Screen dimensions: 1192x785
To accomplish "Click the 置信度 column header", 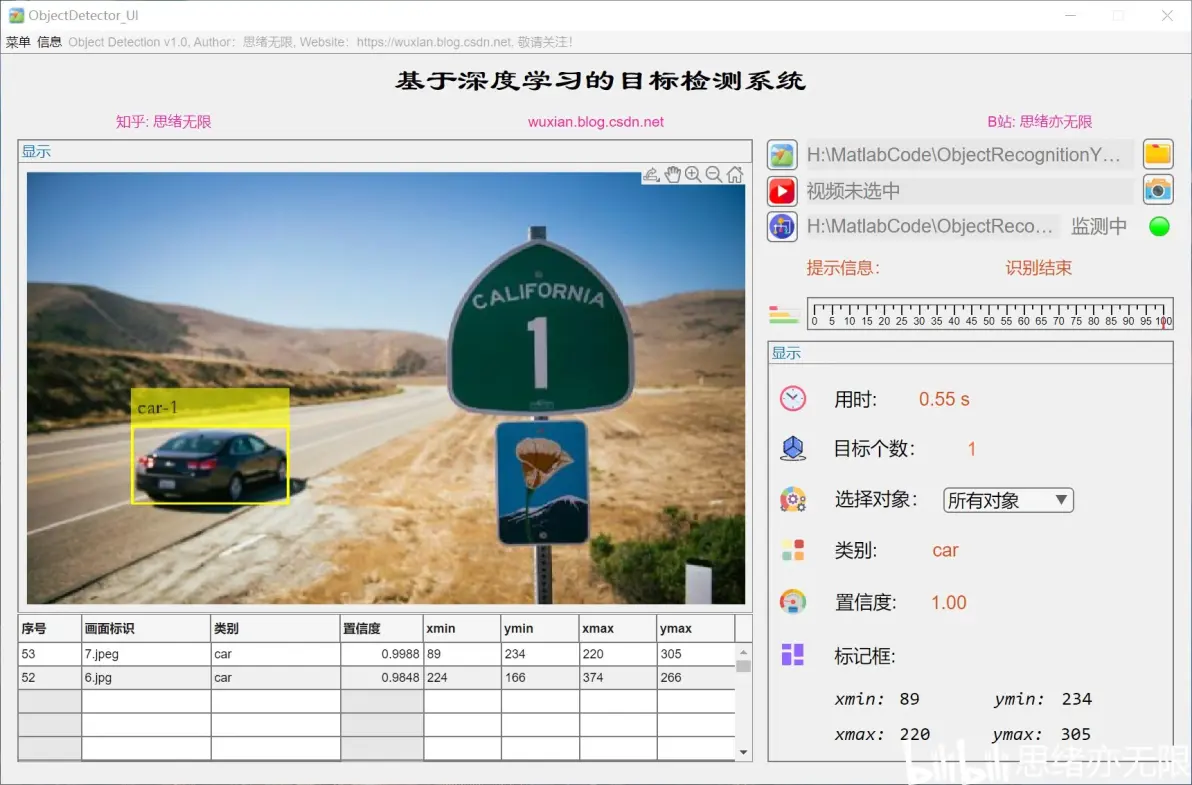I will (382, 628).
